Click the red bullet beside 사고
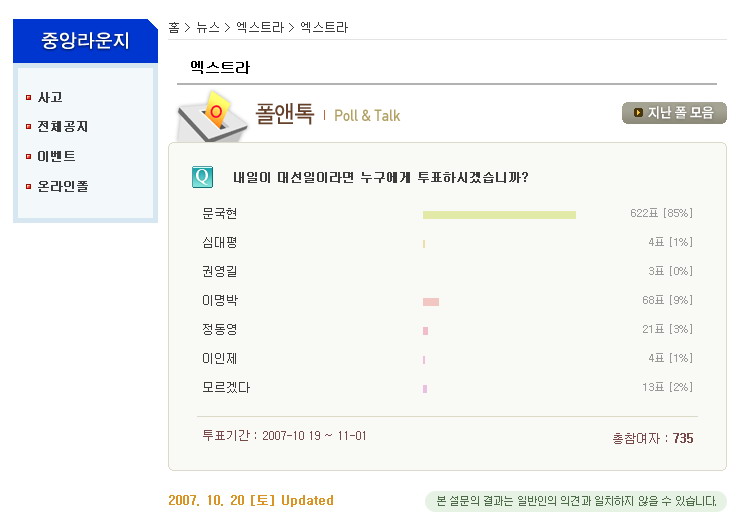This screenshot has height=531, width=738. pyautogui.click(x=29, y=98)
